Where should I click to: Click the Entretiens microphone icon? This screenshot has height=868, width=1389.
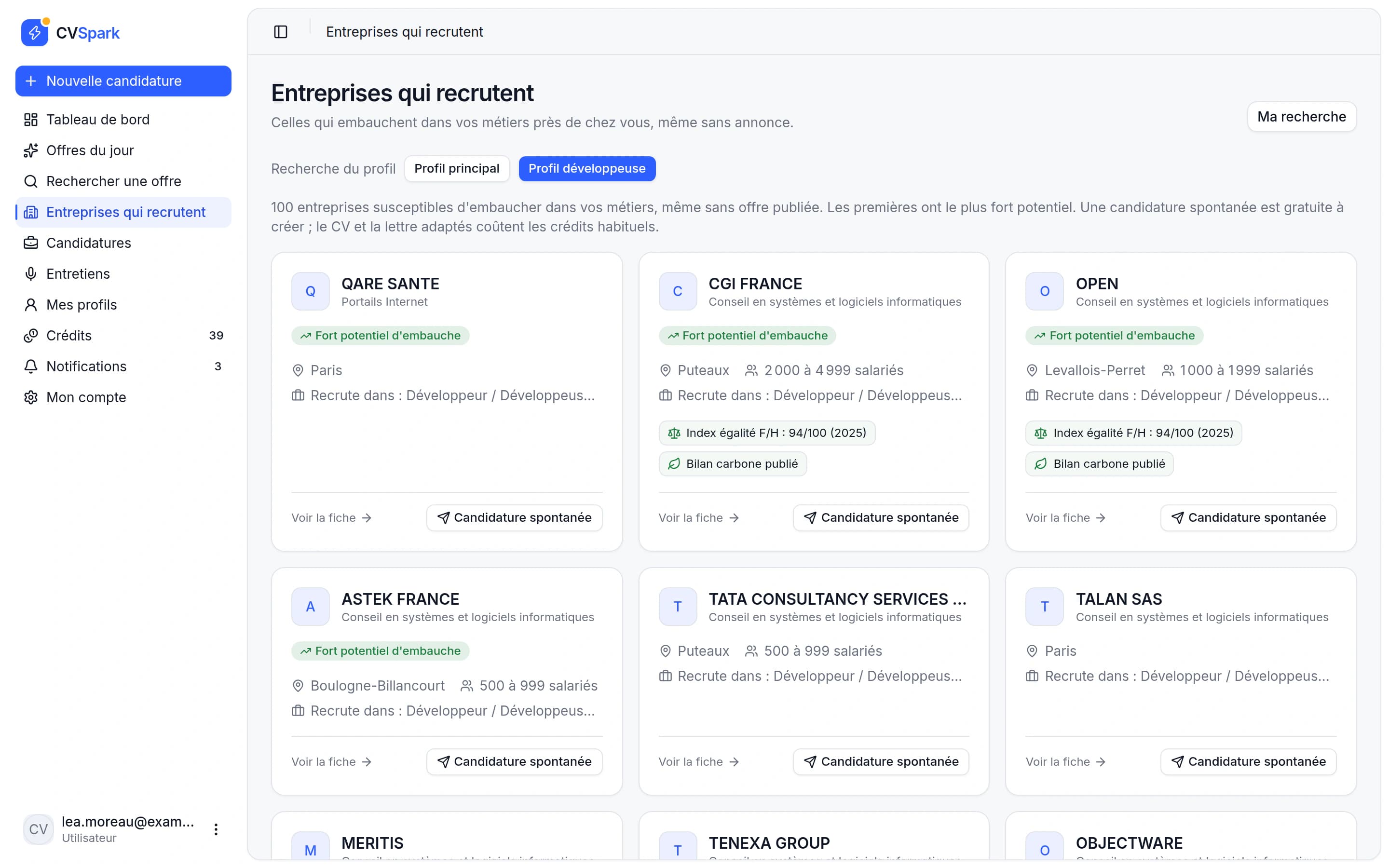(x=31, y=274)
